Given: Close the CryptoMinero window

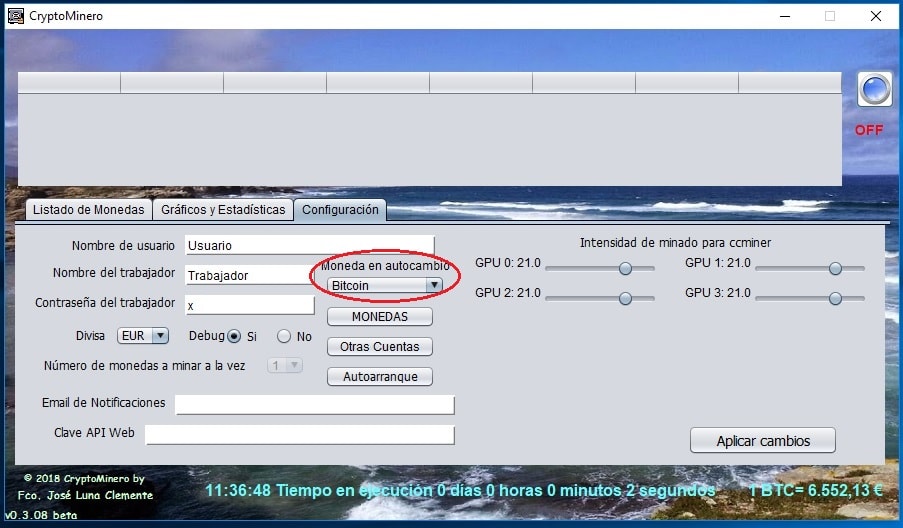Looking at the screenshot, I should [875, 16].
